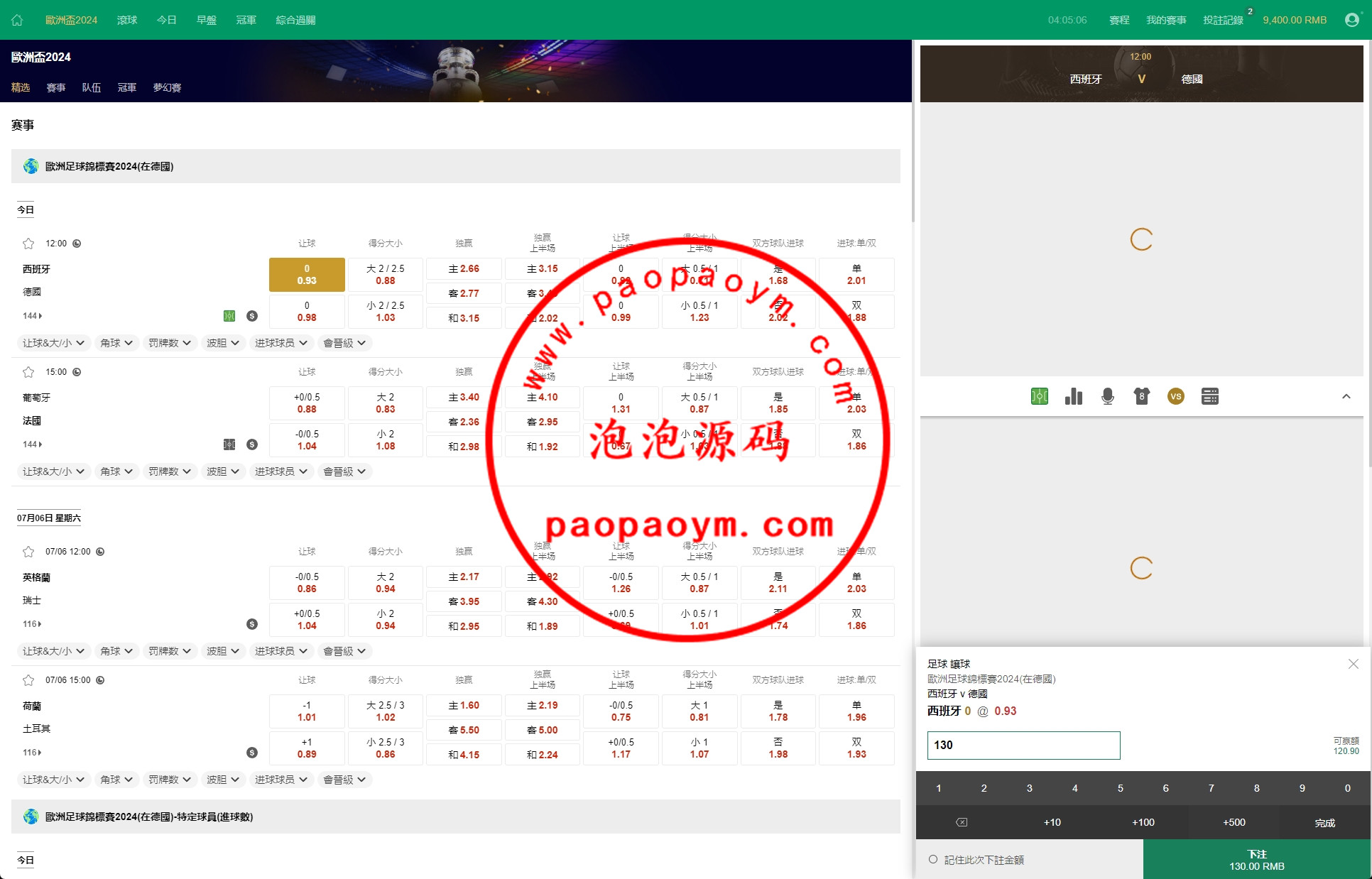Screen dimensions: 1372x879
Task: Click the backspace key on bet keypad
Action: [x=962, y=822]
